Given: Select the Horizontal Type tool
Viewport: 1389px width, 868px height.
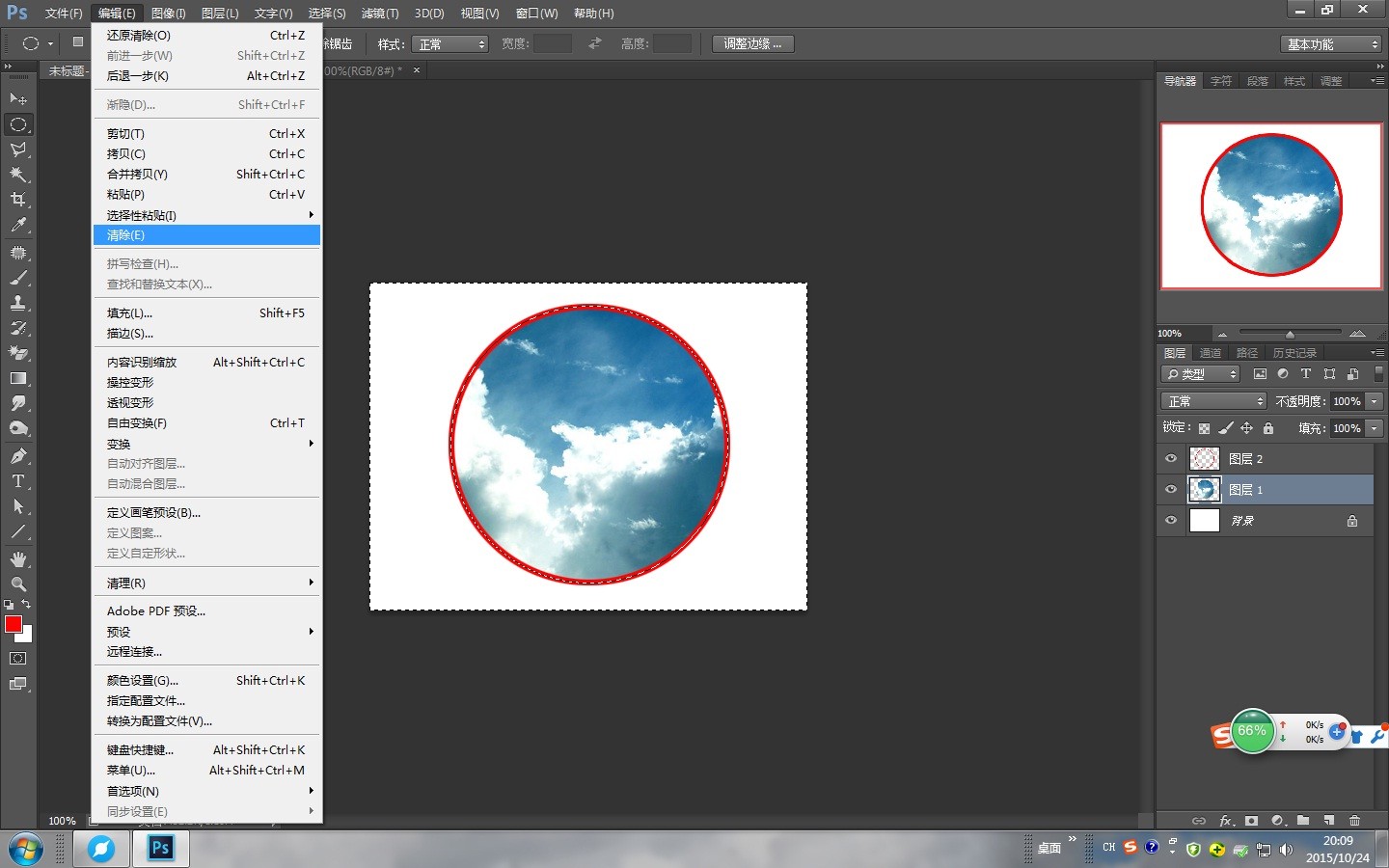Looking at the screenshot, I should [x=18, y=481].
